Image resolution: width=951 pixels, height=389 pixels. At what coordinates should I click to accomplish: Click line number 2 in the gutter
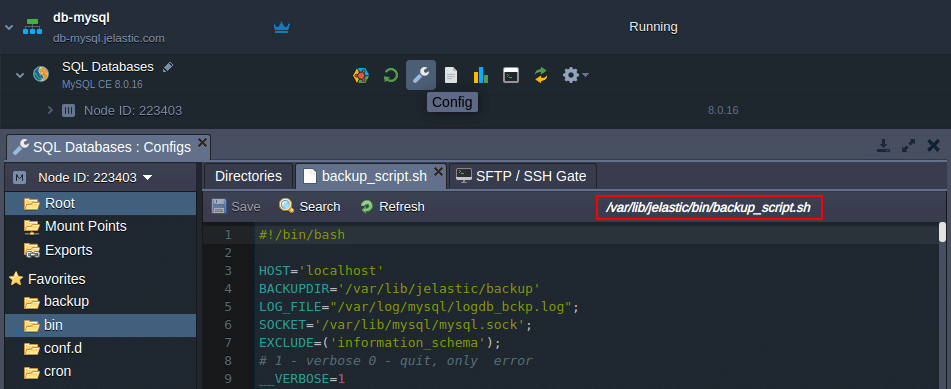[228, 252]
